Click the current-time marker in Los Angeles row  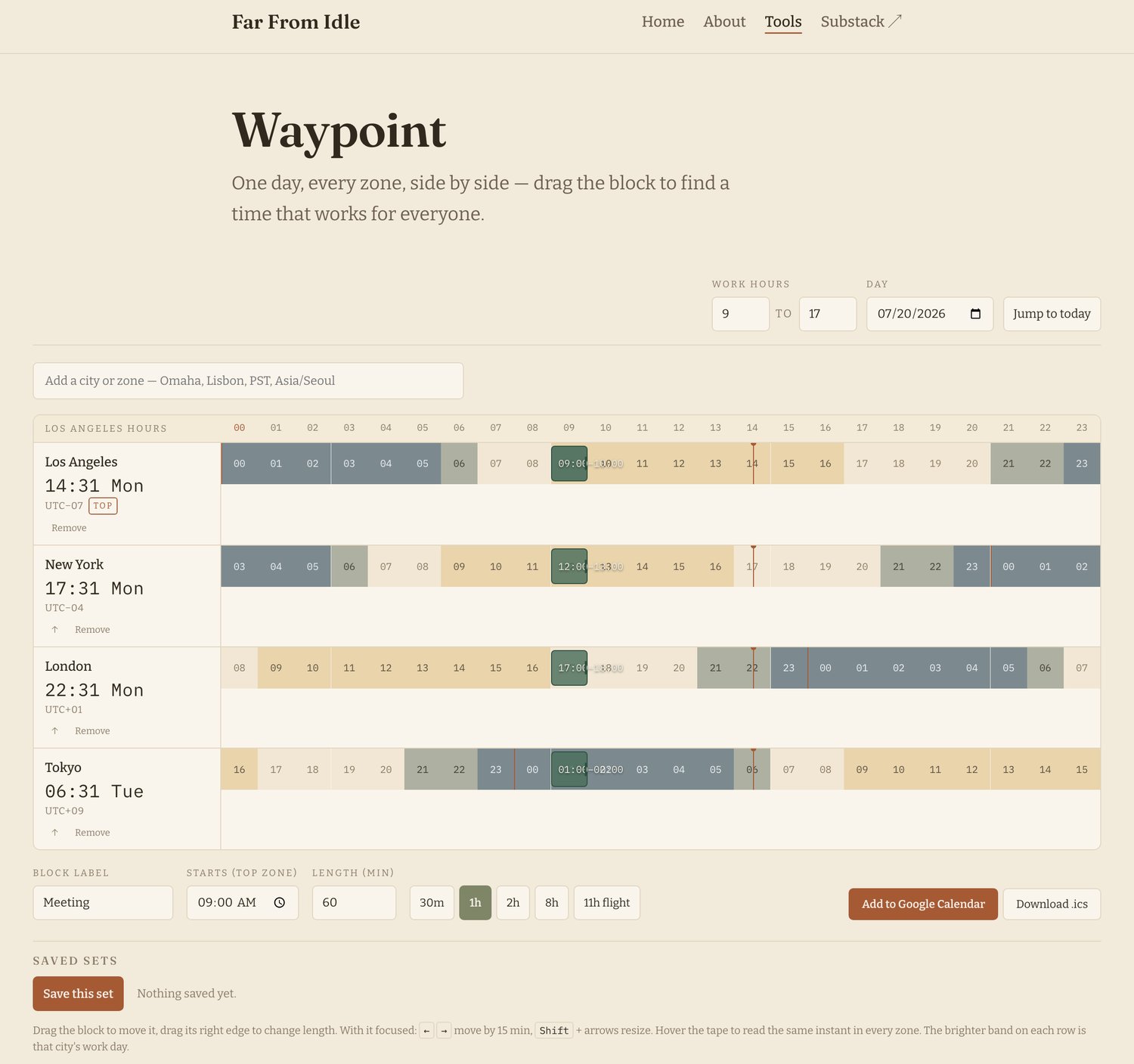click(x=754, y=464)
